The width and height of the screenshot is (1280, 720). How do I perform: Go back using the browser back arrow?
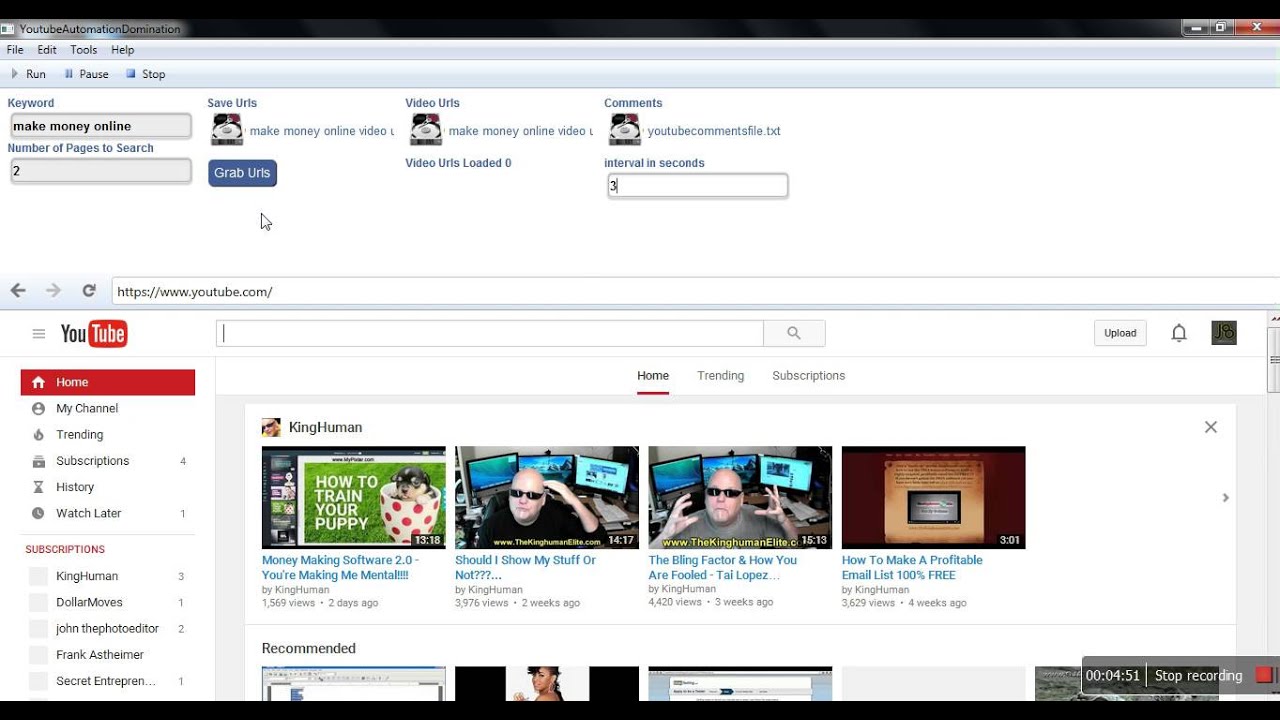tap(18, 291)
